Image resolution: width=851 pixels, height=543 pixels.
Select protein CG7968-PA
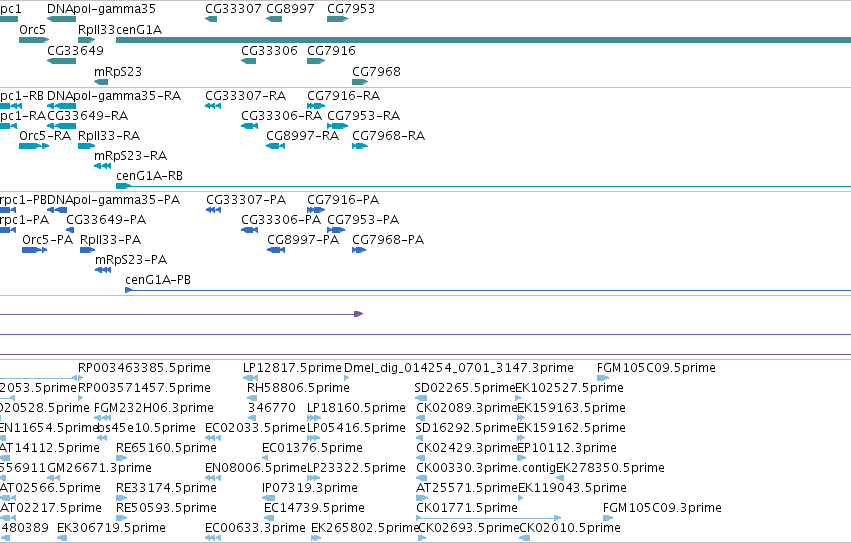pos(388,240)
